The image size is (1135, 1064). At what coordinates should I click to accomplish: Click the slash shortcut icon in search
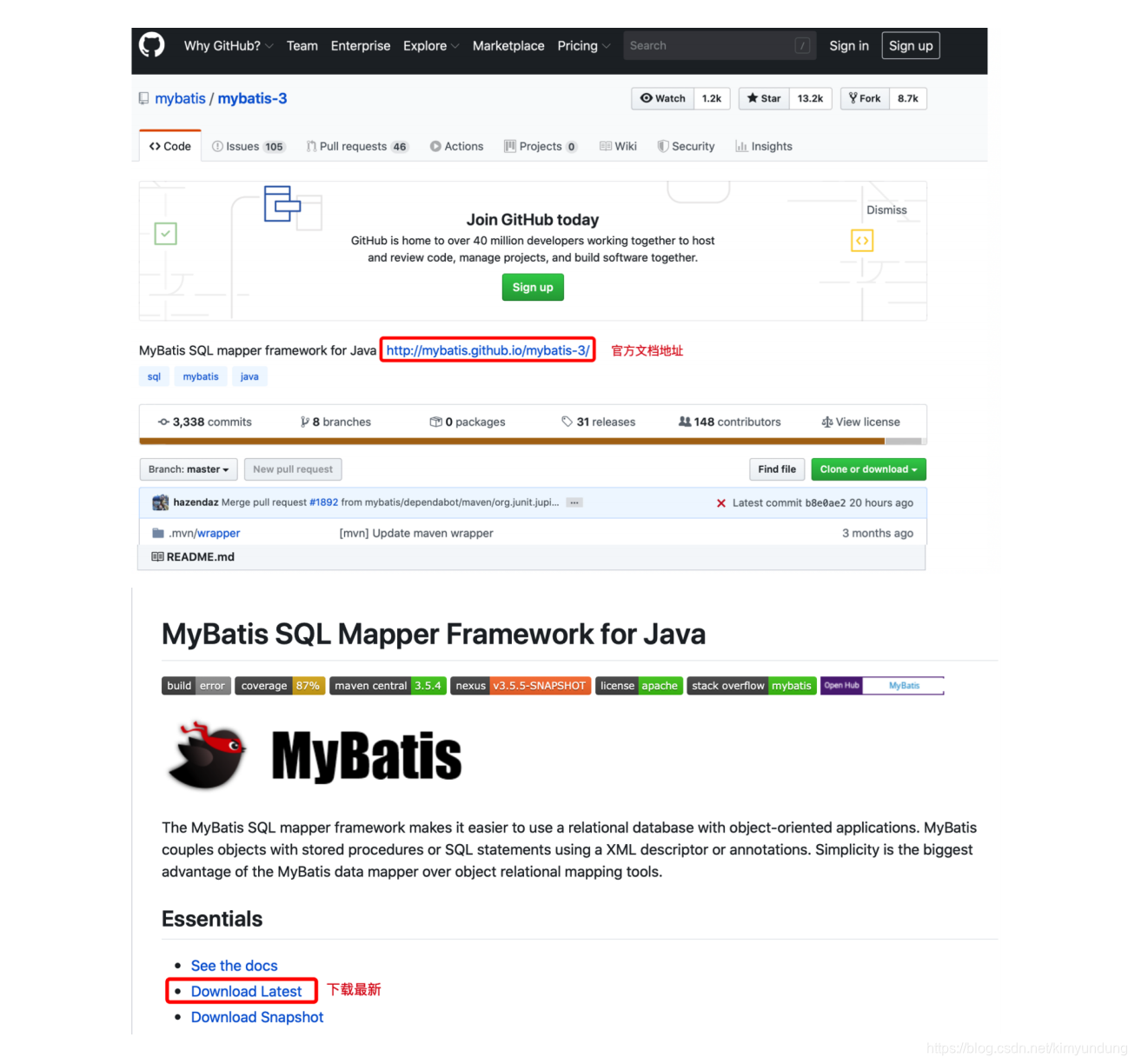[802, 45]
